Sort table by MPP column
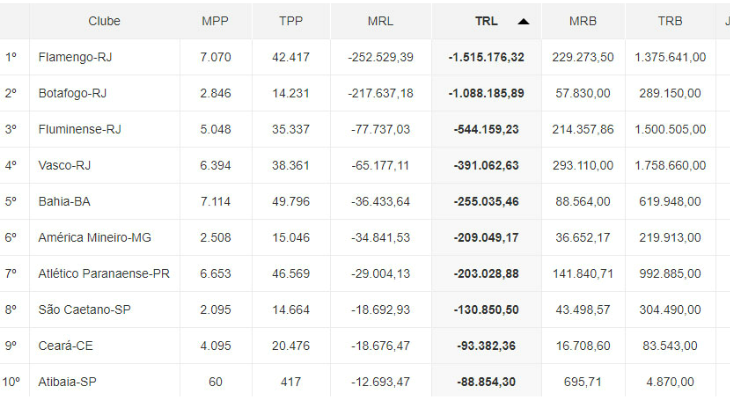The height and width of the screenshot is (400, 730). [x=214, y=21]
